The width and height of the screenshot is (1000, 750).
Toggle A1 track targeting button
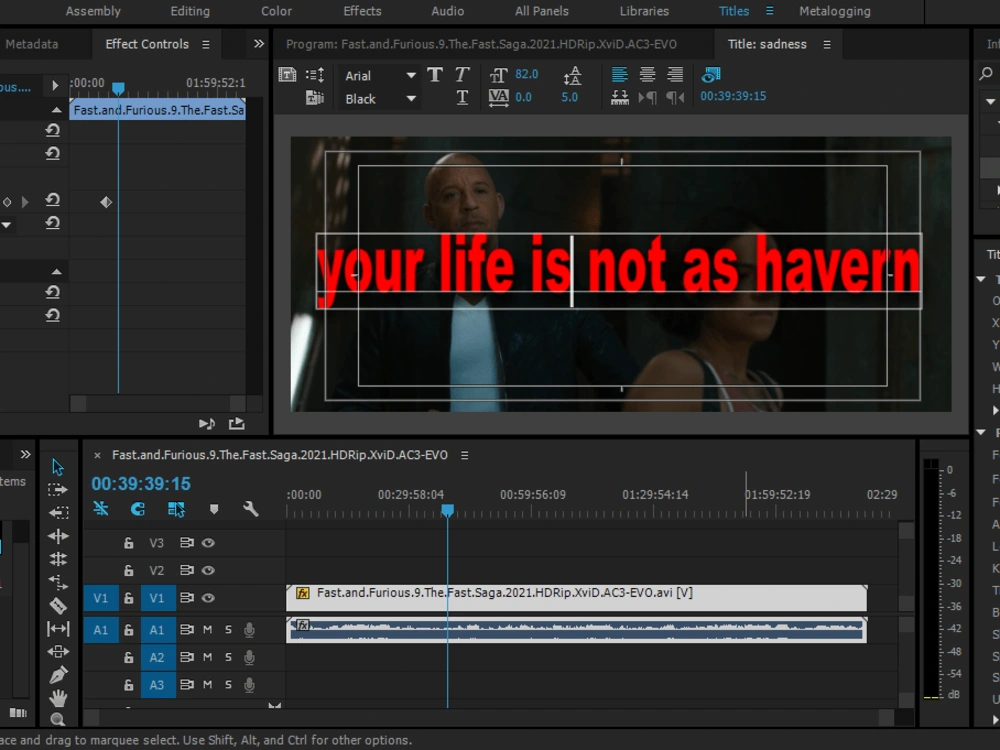(157, 630)
